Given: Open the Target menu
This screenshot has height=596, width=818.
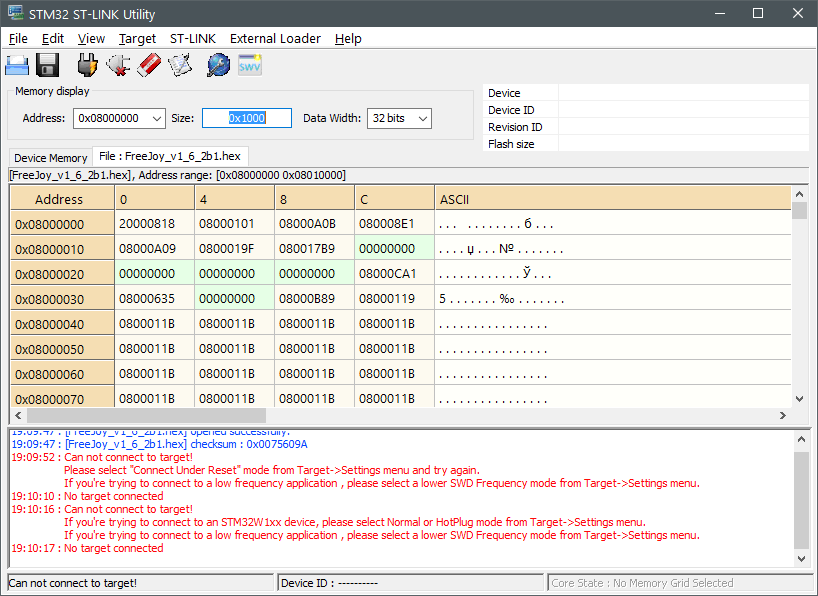Looking at the screenshot, I should [137, 38].
